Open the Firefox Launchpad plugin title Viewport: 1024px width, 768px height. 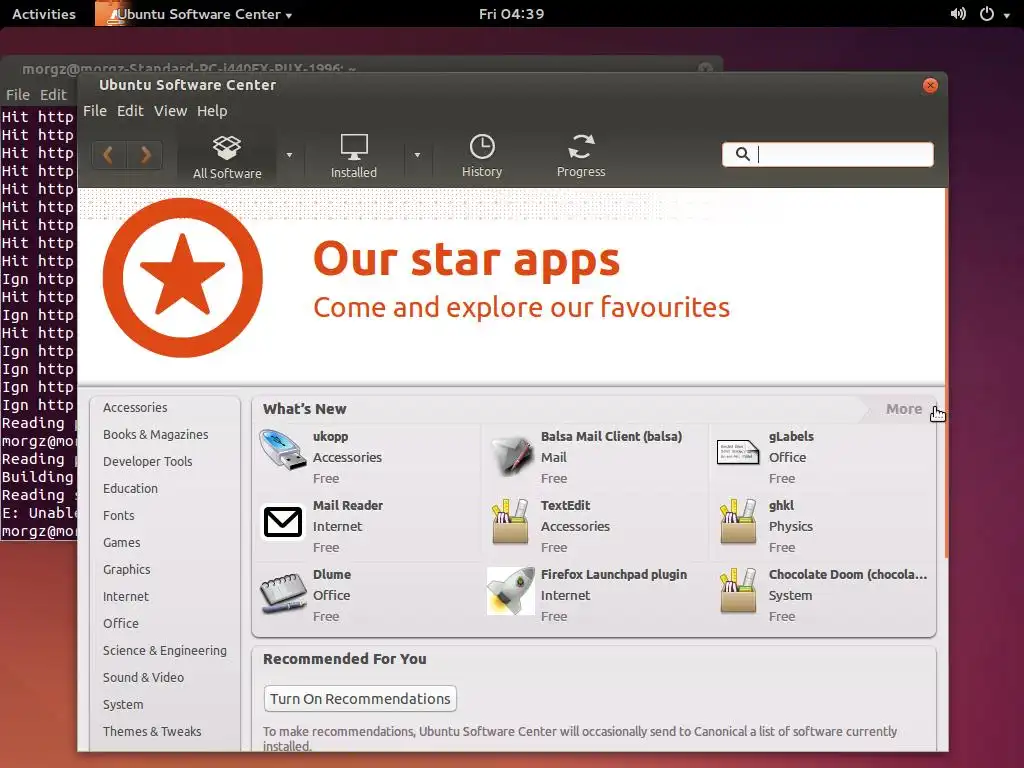614,575
